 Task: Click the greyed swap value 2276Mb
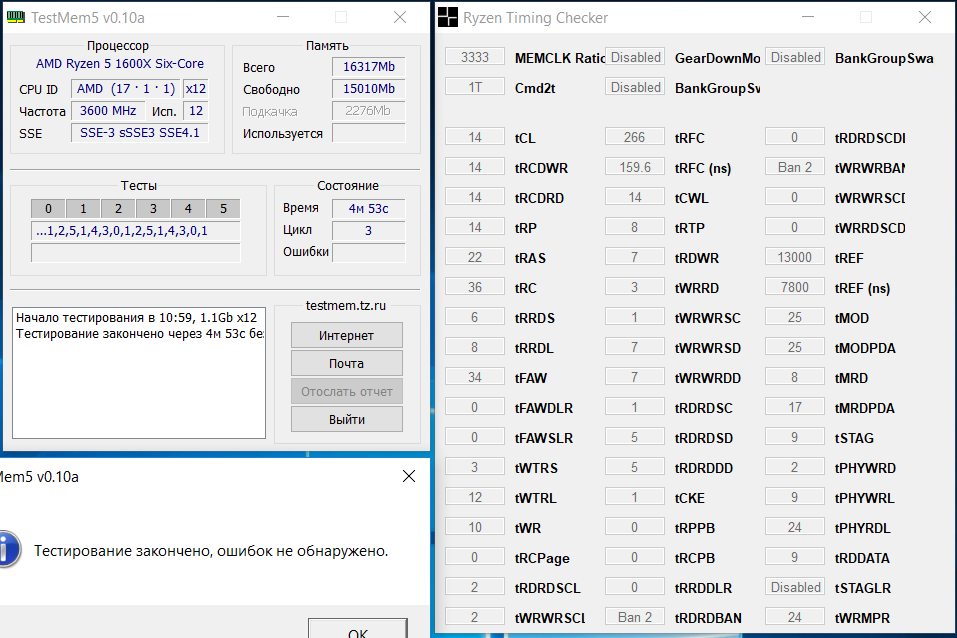pos(369,111)
